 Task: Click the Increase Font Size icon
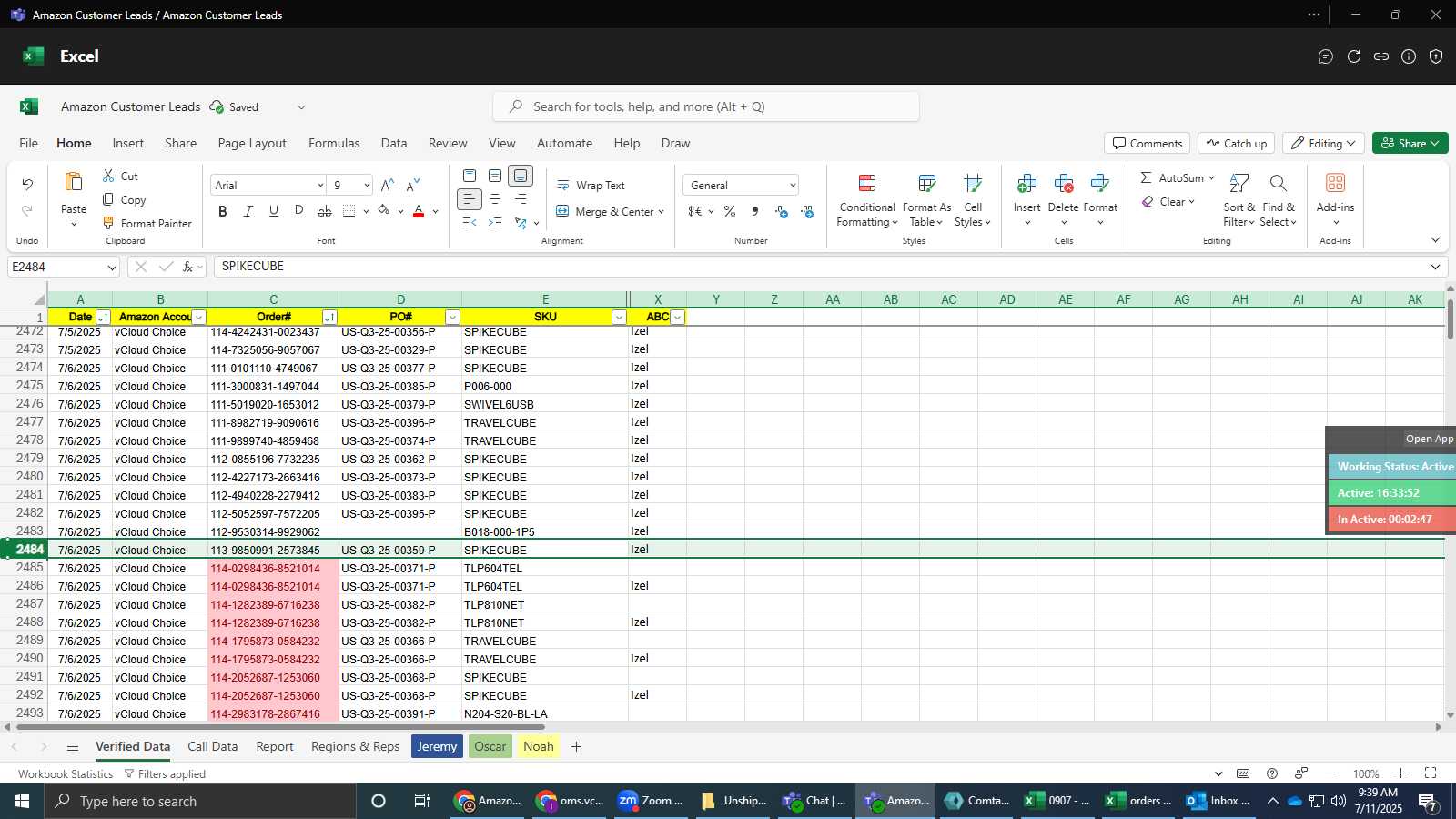point(388,185)
